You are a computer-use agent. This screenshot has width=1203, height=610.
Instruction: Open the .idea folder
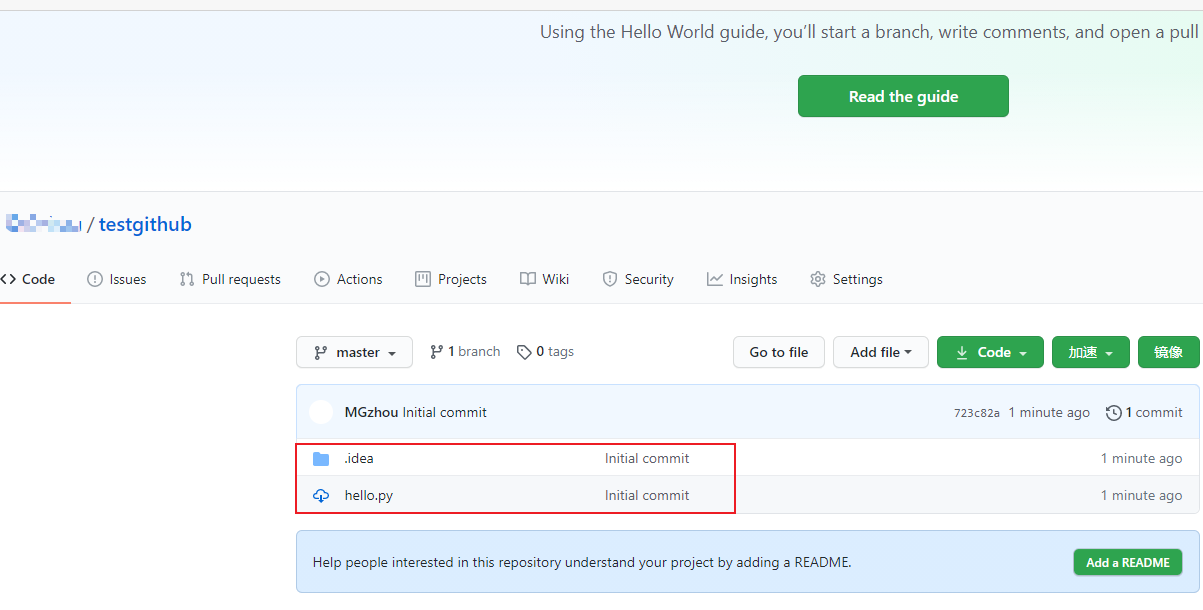click(359, 458)
